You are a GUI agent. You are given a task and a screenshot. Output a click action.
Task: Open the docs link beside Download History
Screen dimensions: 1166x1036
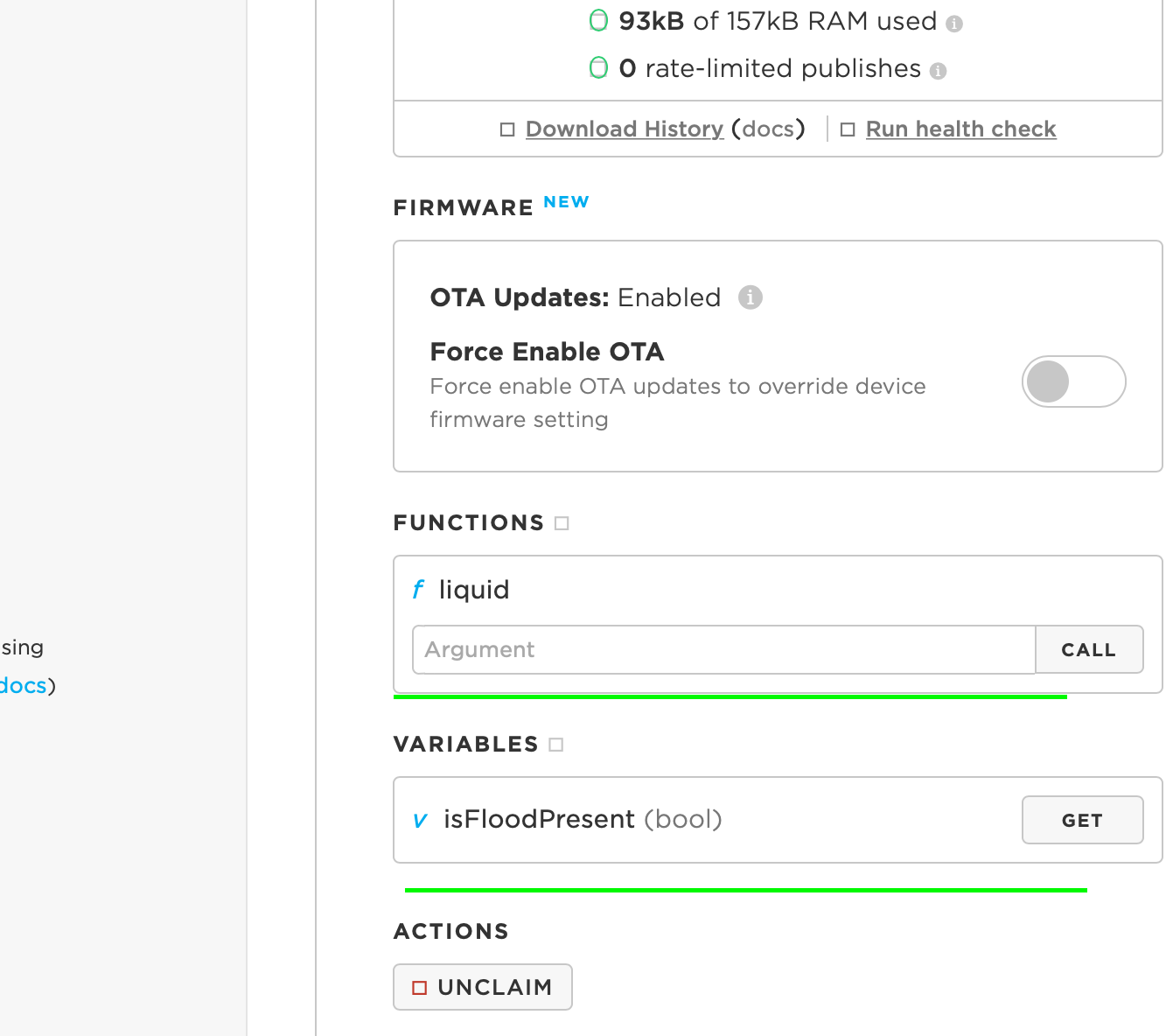point(768,129)
